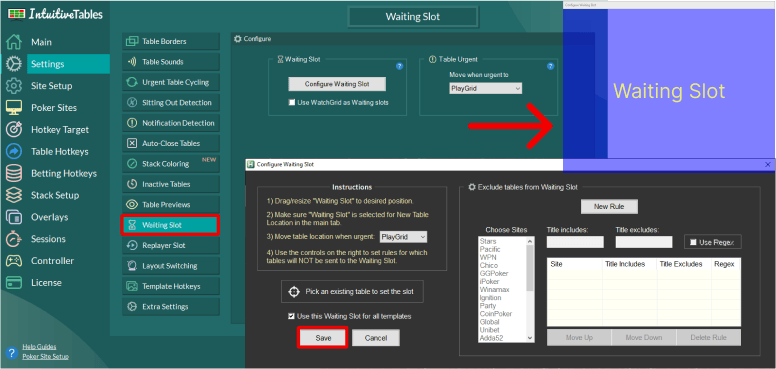Select Winamax in Choose Sites list

[494, 290]
